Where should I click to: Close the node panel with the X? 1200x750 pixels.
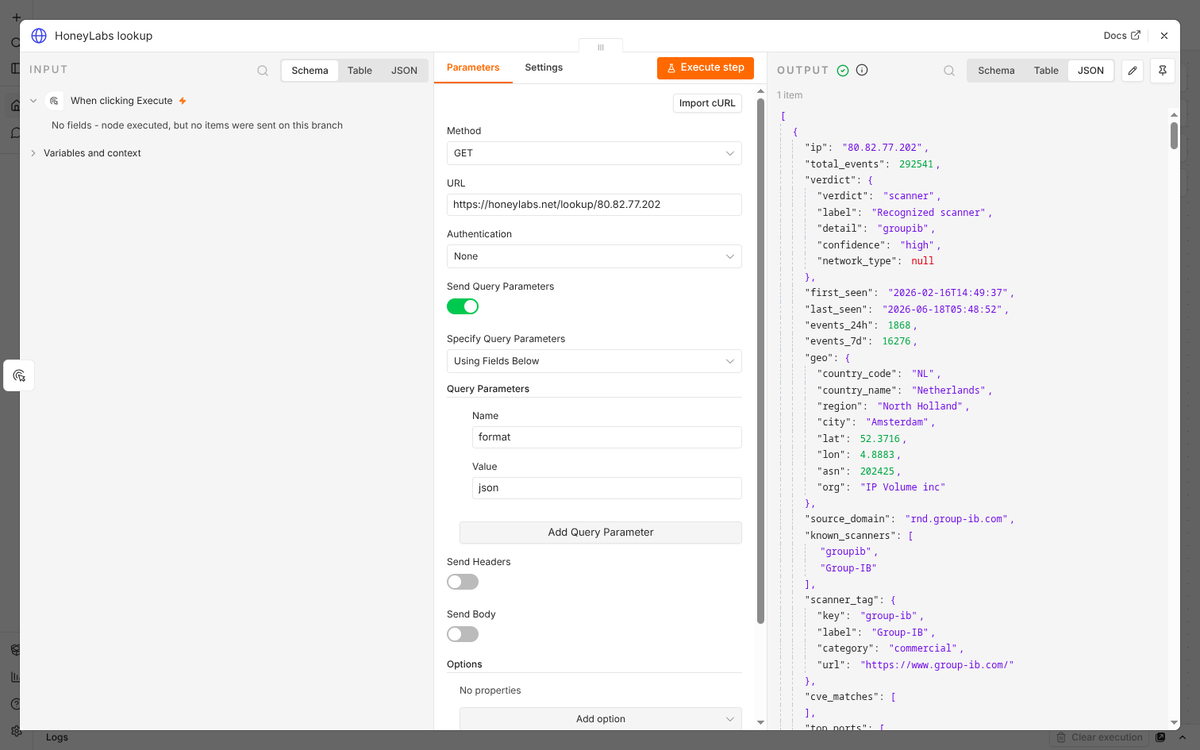[x=1164, y=36]
